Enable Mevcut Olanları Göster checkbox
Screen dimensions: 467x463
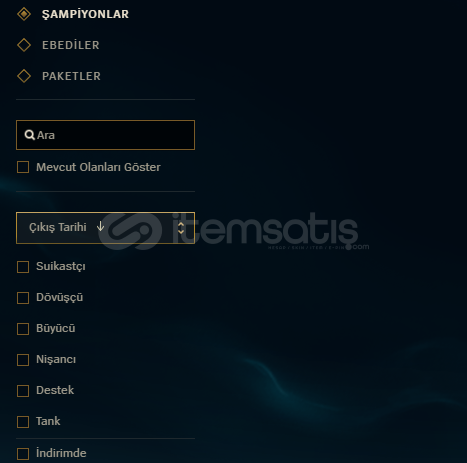click(23, 167)
